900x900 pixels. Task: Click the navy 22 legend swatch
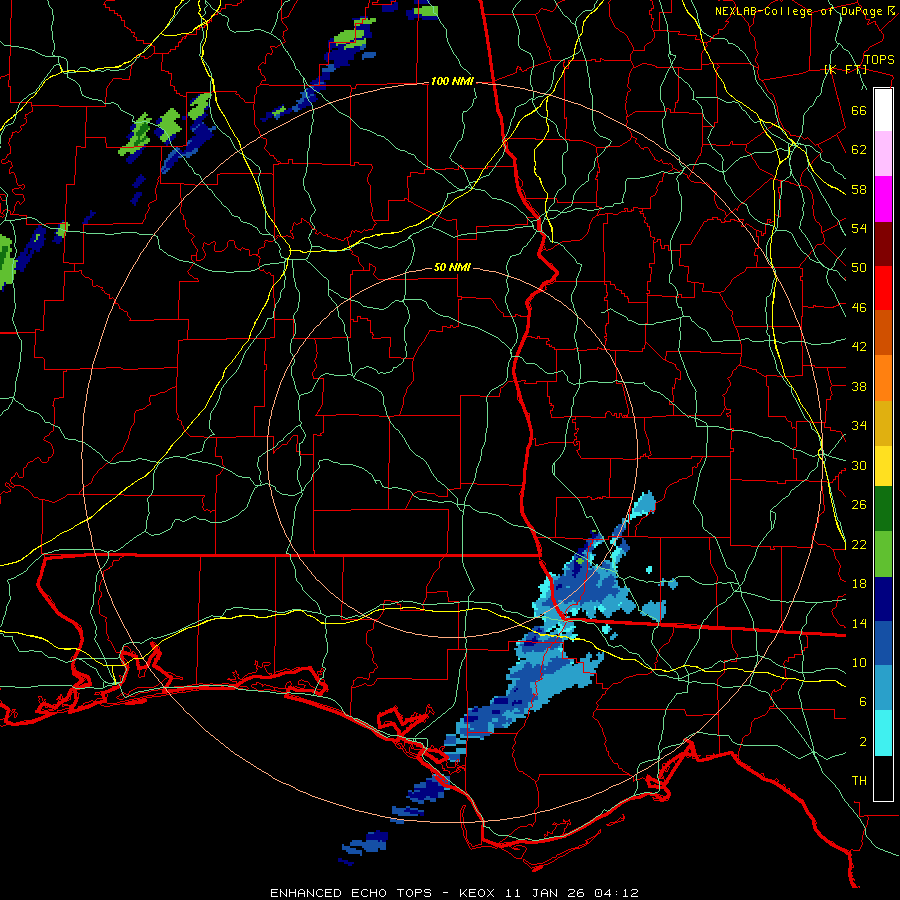click(883, 599)
